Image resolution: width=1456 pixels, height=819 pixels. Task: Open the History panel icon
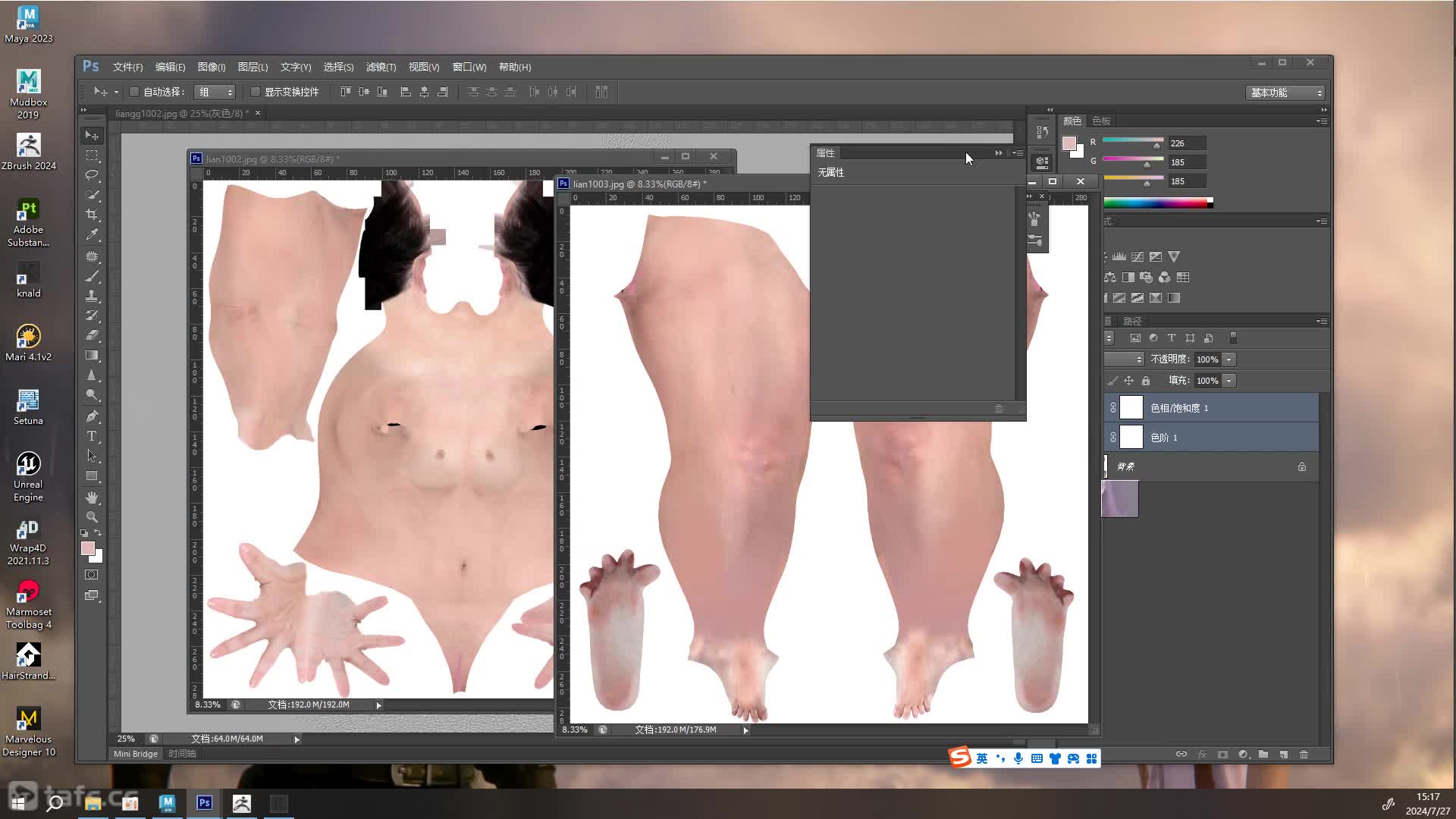pos(1042,132)
